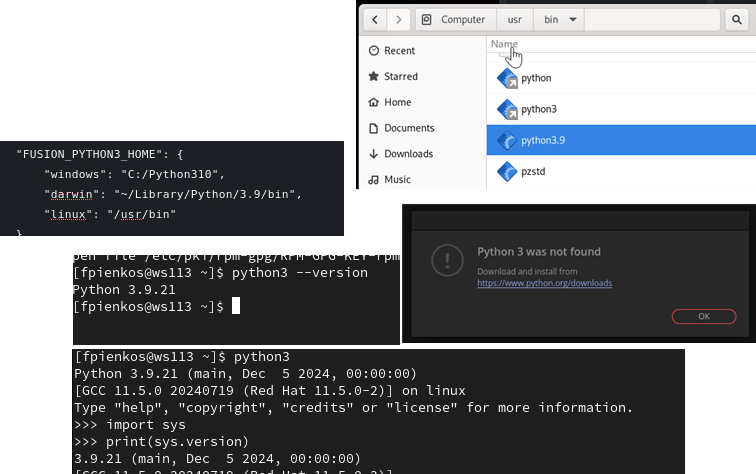This screenshot has width=756, height=474.
Task: Click the Python 3 was not found heading
Action: pyautogui.click(x=539, y=252)
